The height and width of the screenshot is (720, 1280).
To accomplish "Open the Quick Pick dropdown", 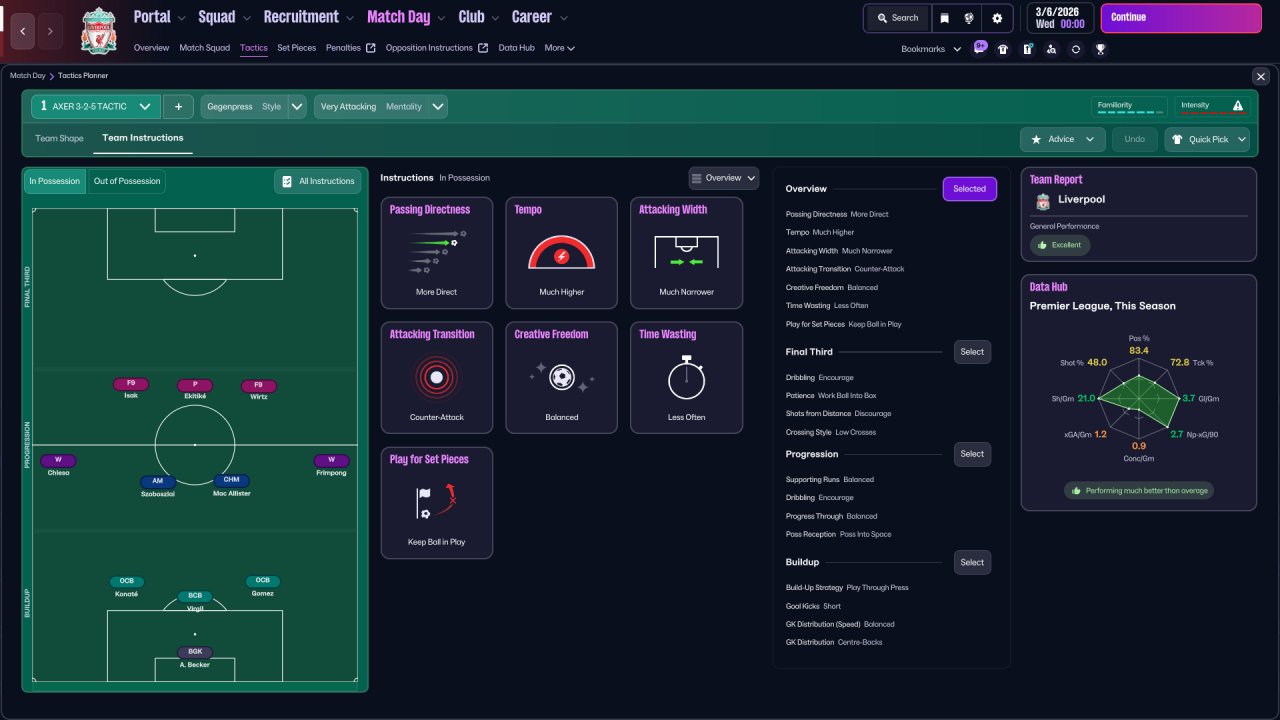I will [1207, 140].
